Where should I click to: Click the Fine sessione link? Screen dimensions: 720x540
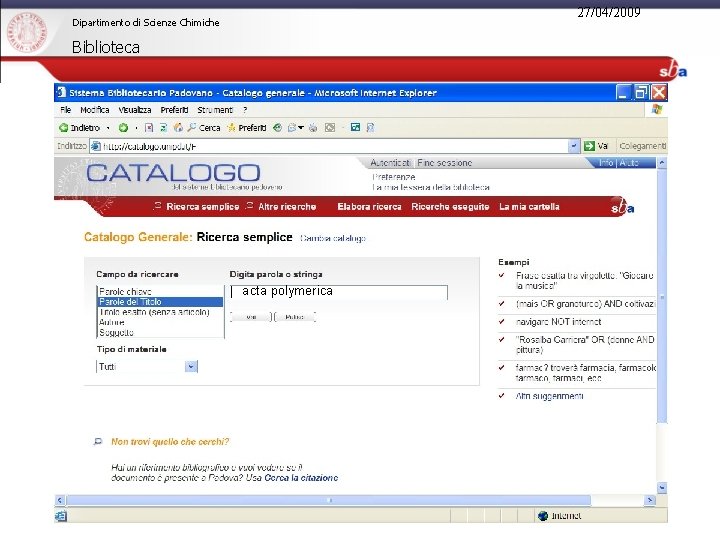(444, 163)
